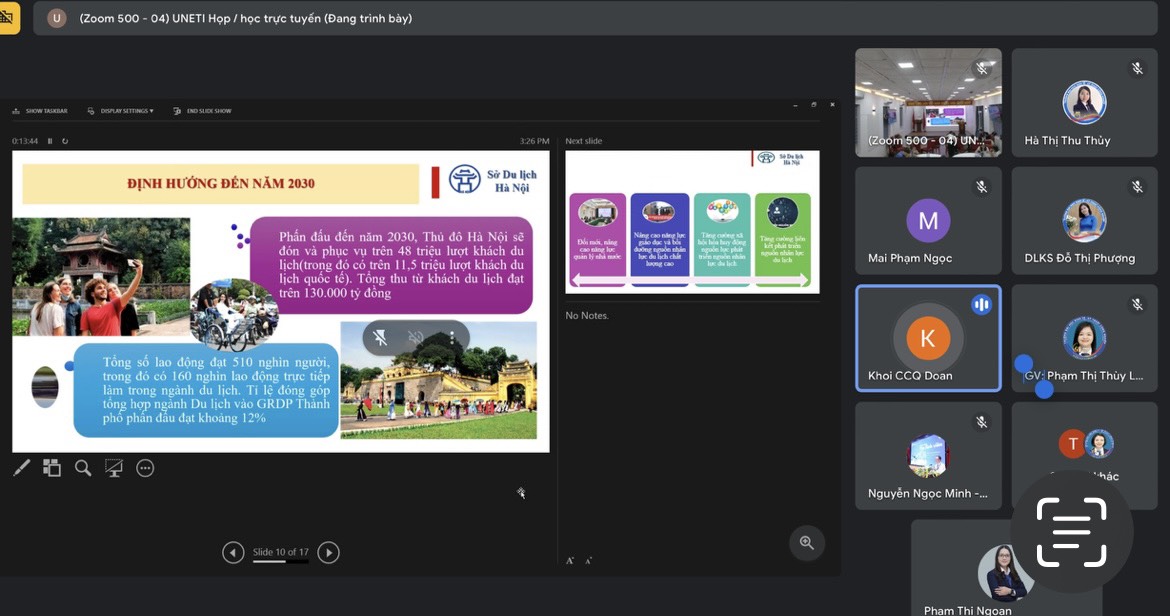Black out the slide show screen
The image size is (1170, 616).
(x=114, y=468)
